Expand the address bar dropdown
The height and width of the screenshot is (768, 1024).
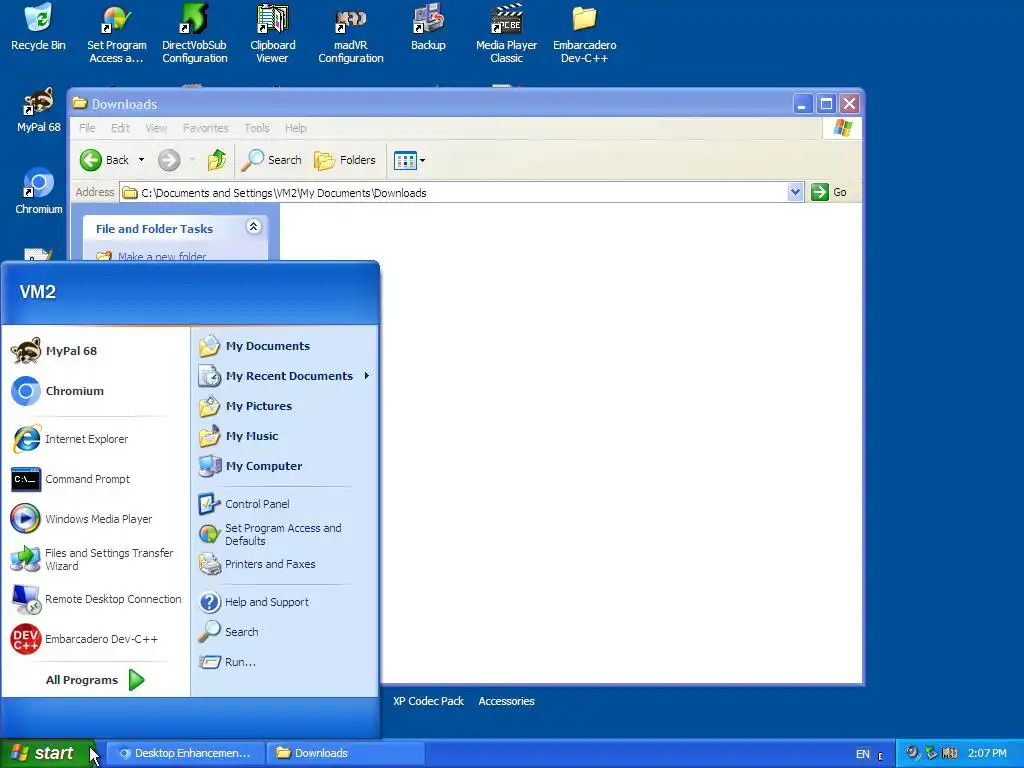(795, 192)
